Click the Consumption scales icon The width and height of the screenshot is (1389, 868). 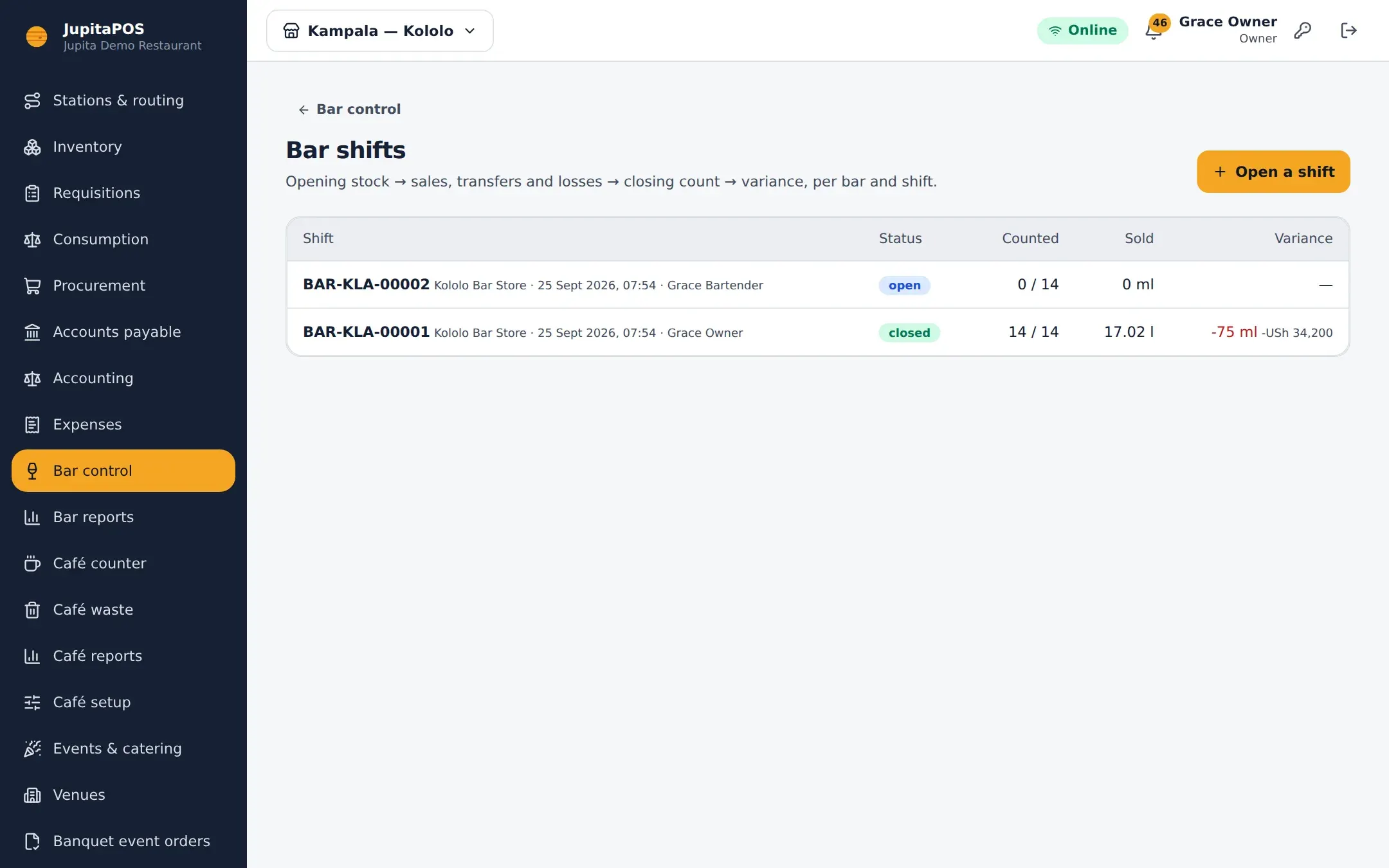pyautogui.click(x=32, y=240)
